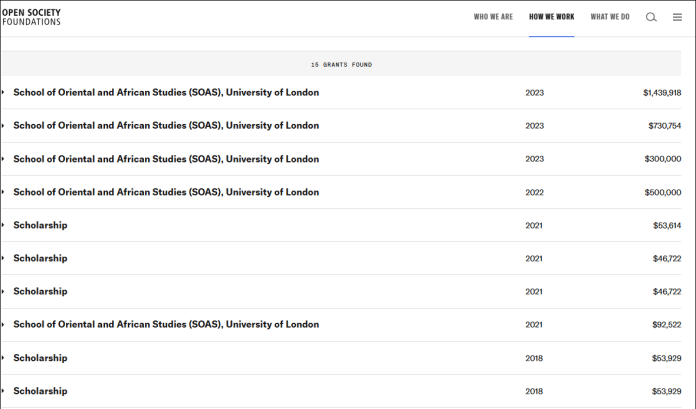Image resolution: width=696 pixels, height=409 pixels.
Task: Open the search magnifier icon
Action: tap(651, 17)
